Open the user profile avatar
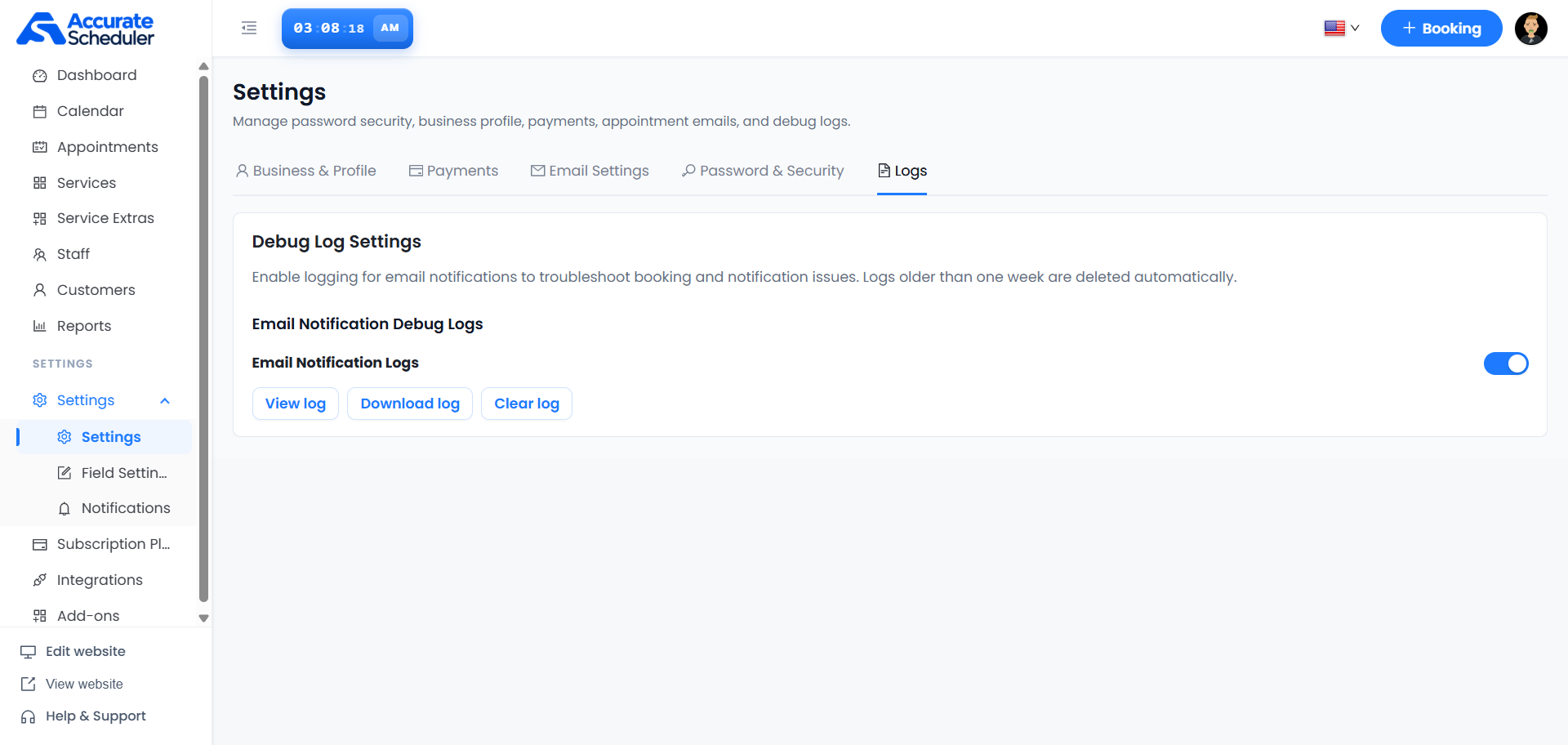Screen dimensions: 1568x745 pyautogui.click(x=1530, y=29)
